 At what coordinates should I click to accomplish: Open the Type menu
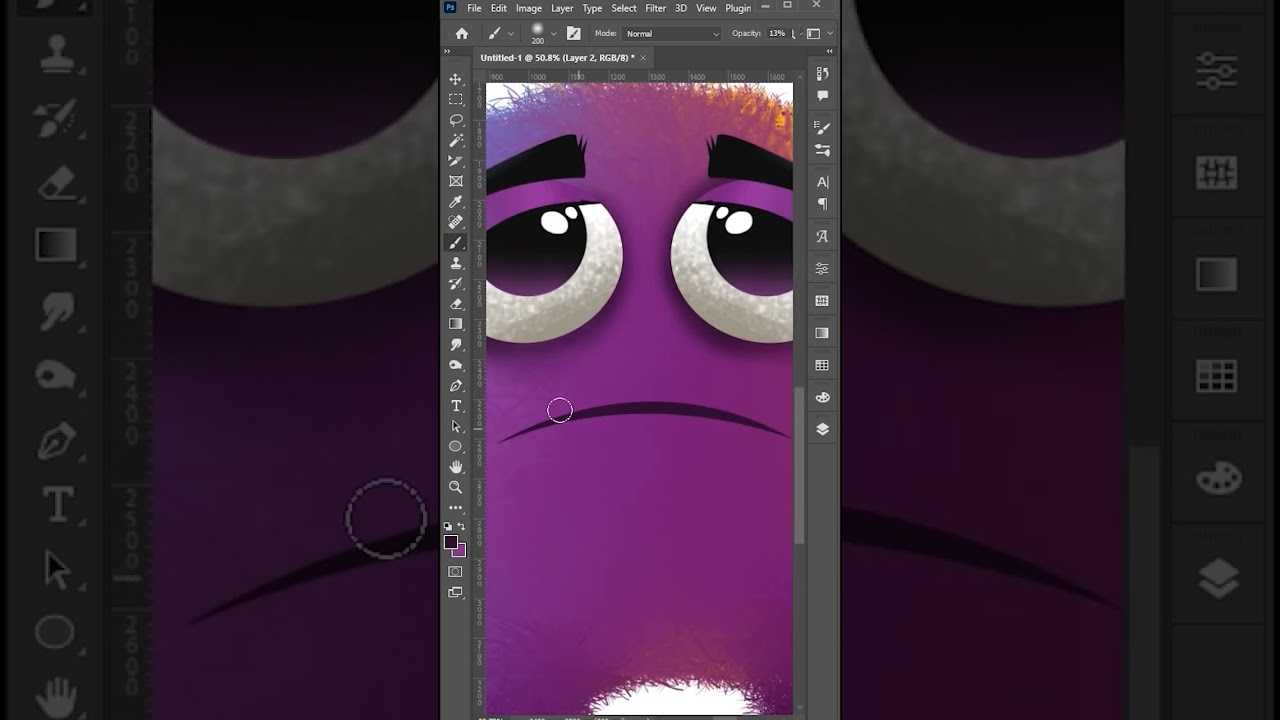(x=592, y=8)
